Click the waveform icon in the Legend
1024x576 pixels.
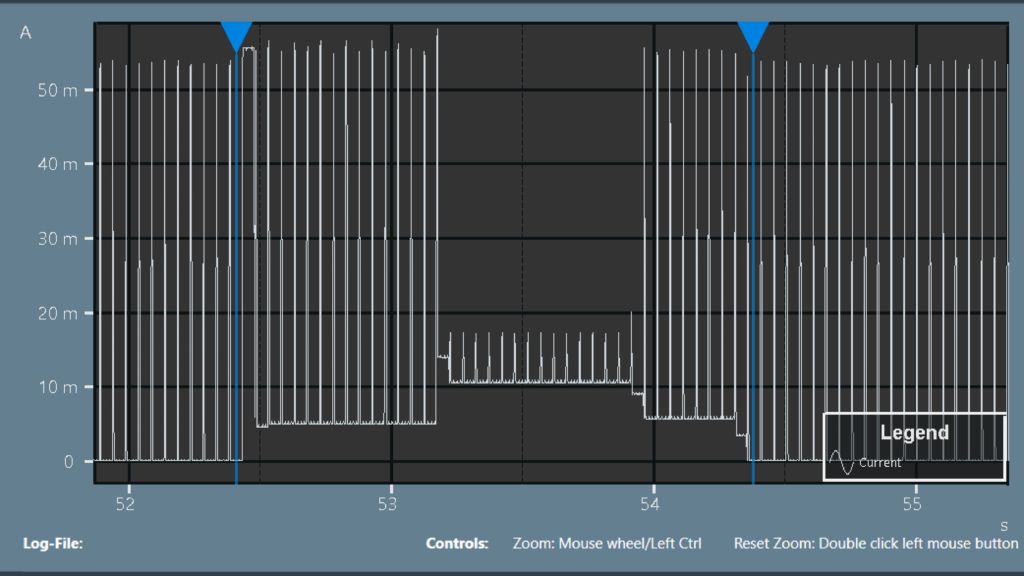click(841, 462)
